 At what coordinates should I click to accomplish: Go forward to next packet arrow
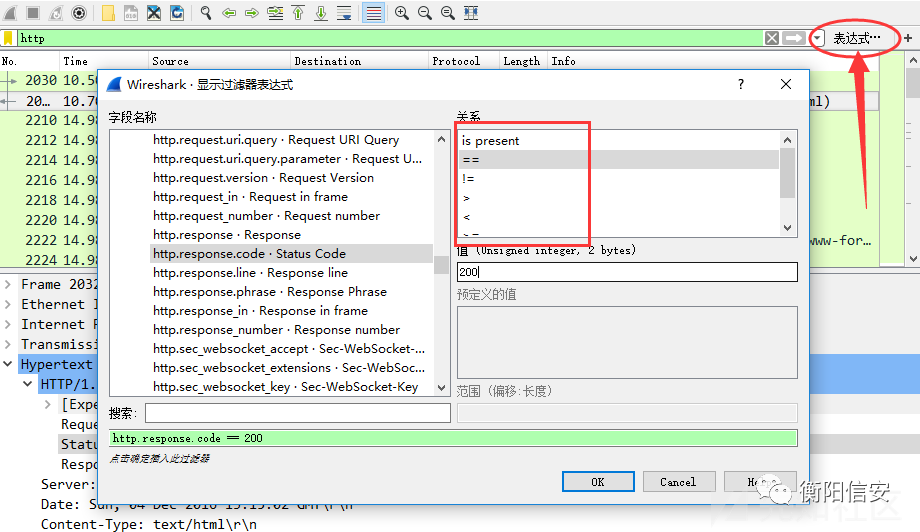click(252, 13)
